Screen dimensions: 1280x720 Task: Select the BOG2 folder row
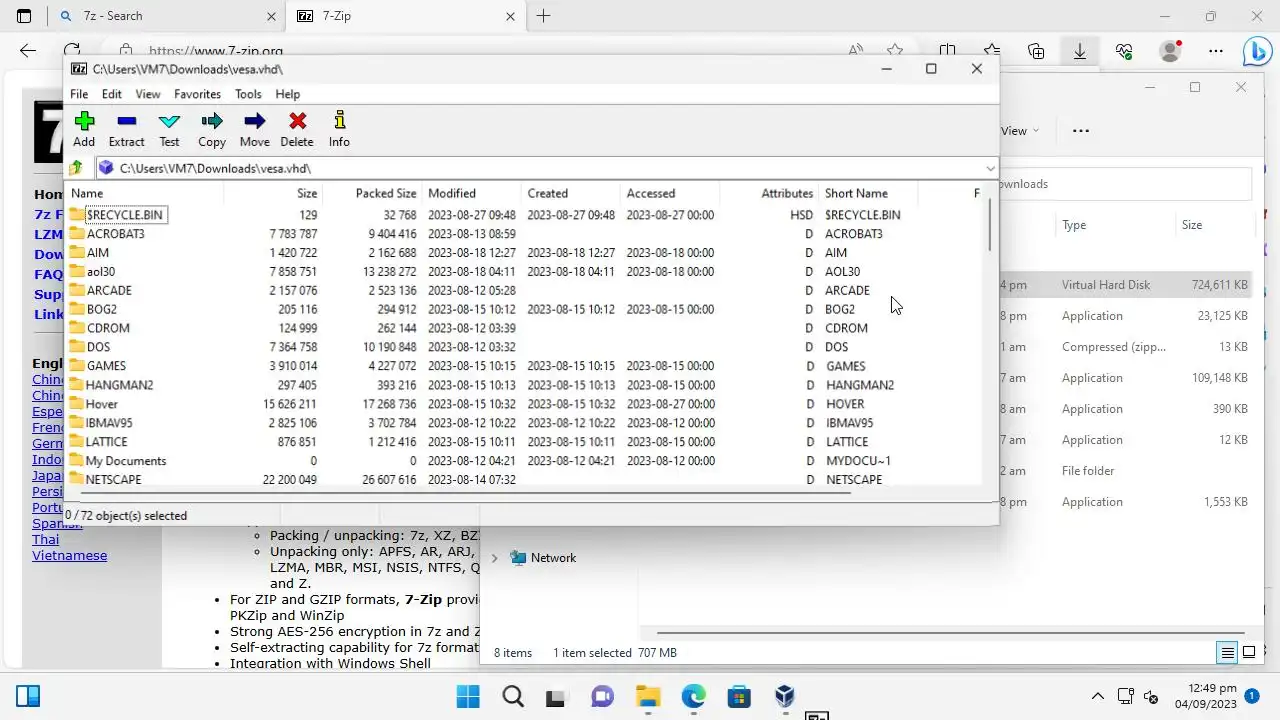click(x=525, y=309)
